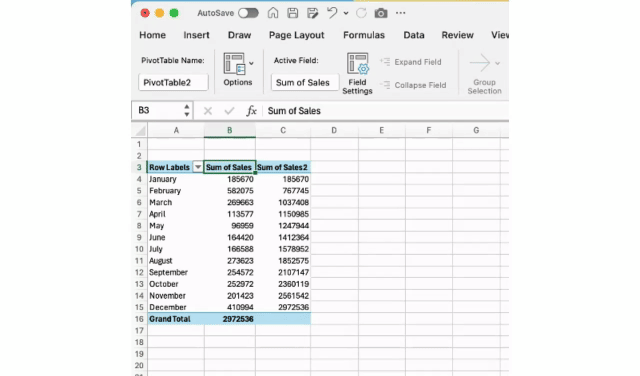Image resolution: width=640 pixels, height=376 pixels.
Task: Click the PivotTable Options icon
Action: tap(234, 64)
